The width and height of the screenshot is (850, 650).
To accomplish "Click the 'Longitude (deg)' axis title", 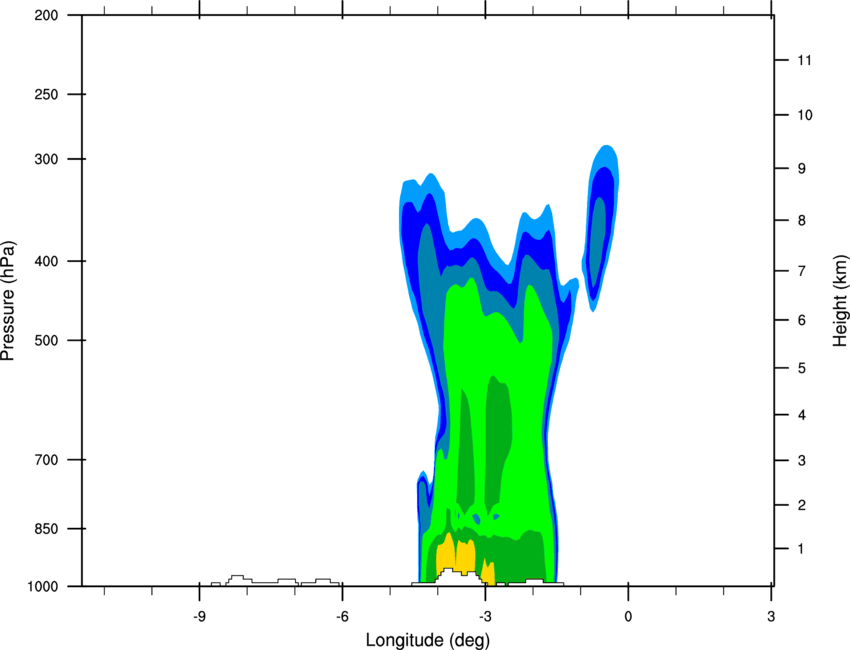I will point(428,640).
